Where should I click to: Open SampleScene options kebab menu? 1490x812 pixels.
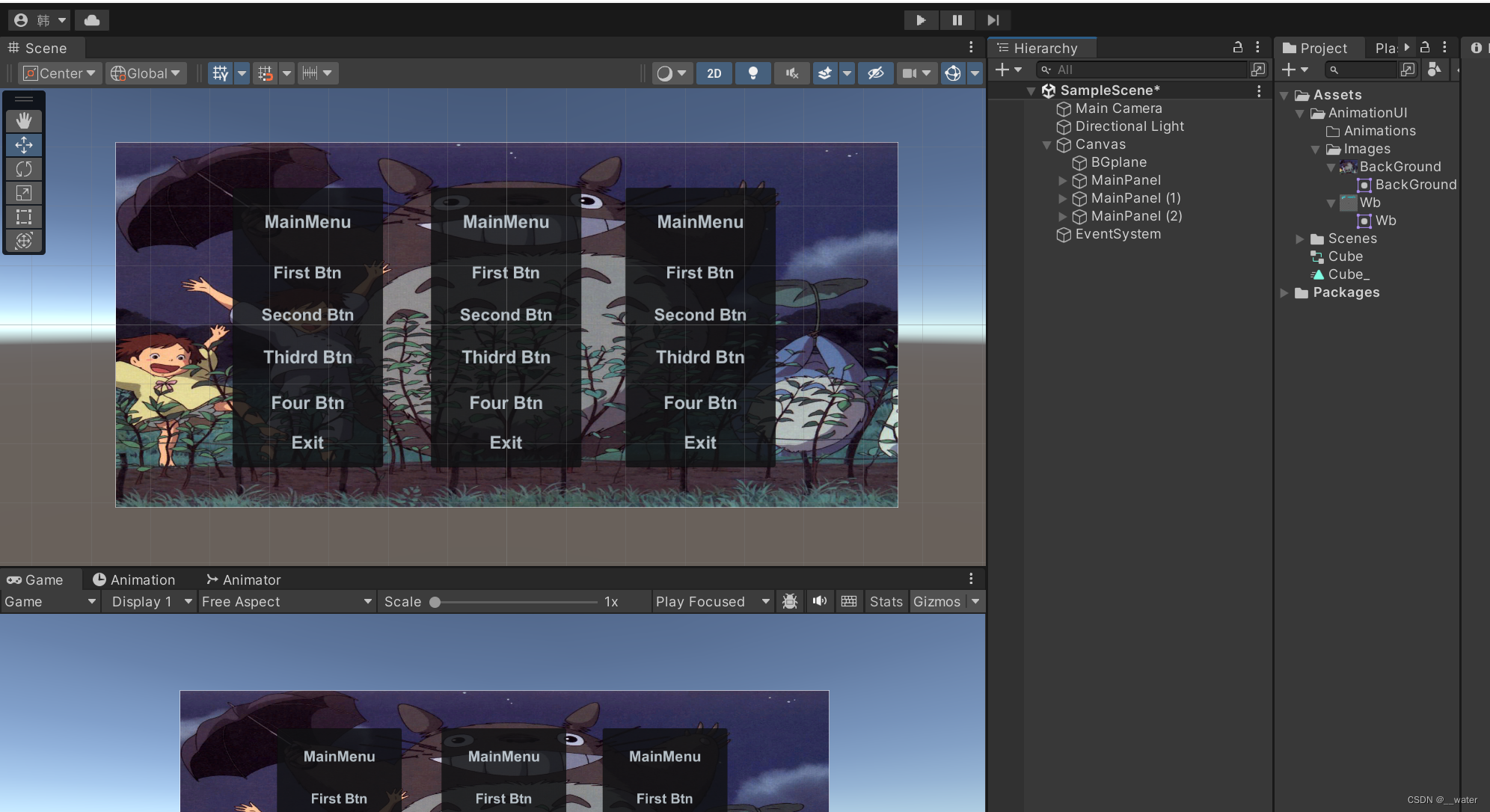[x=1259, y=90]
